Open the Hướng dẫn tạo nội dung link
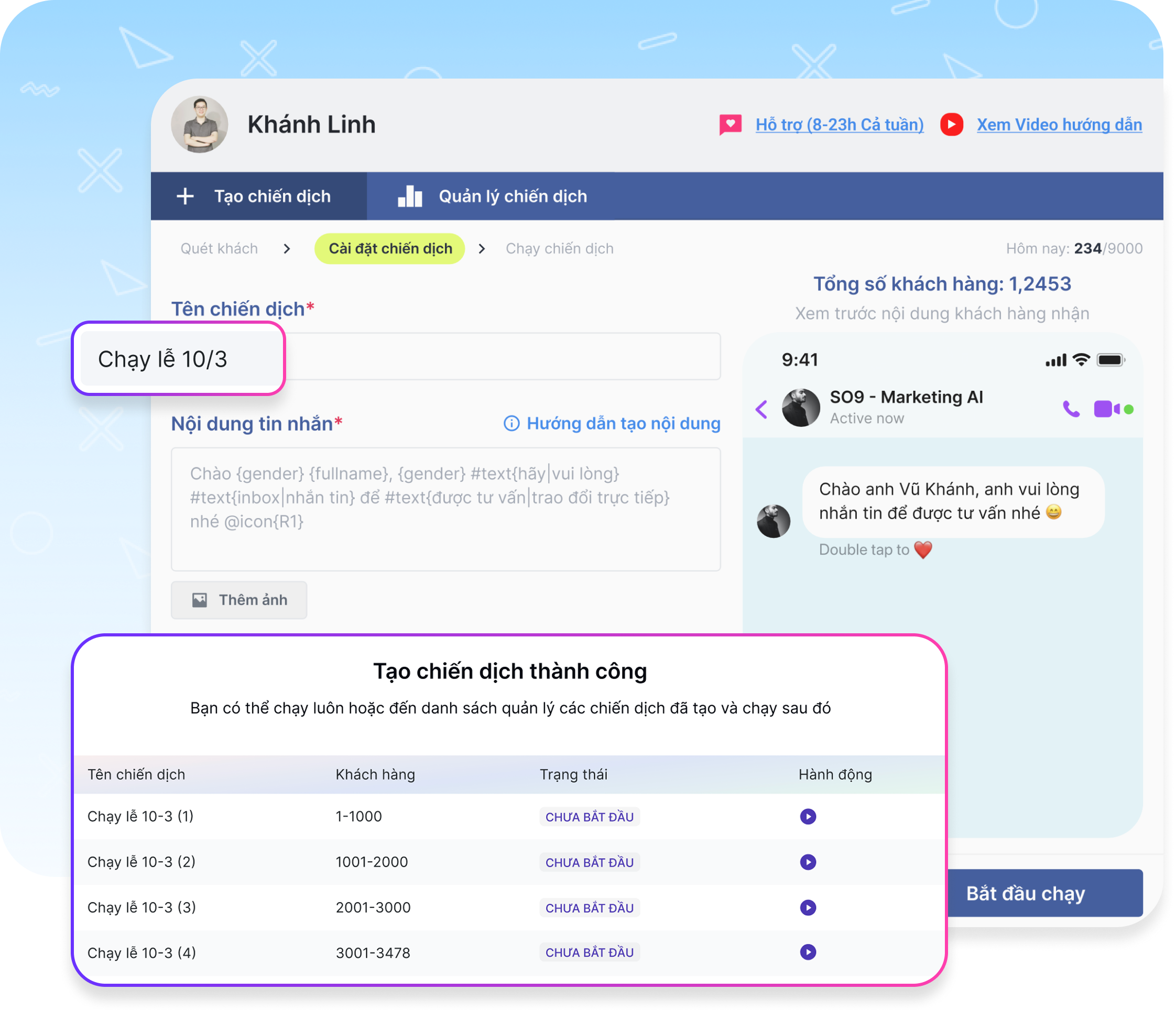 [623, 423]
